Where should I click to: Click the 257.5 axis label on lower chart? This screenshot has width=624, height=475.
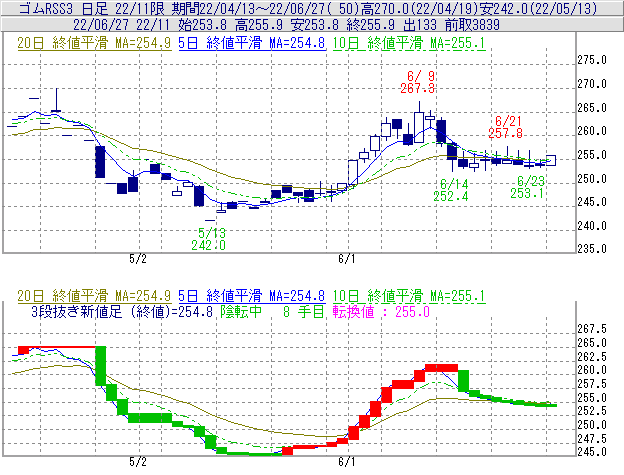coord(592,384)
